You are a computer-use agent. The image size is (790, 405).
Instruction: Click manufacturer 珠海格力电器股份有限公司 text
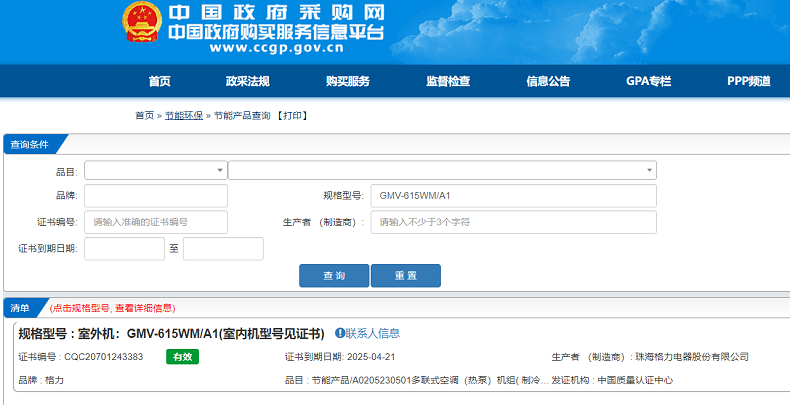(x=692, y=357)
